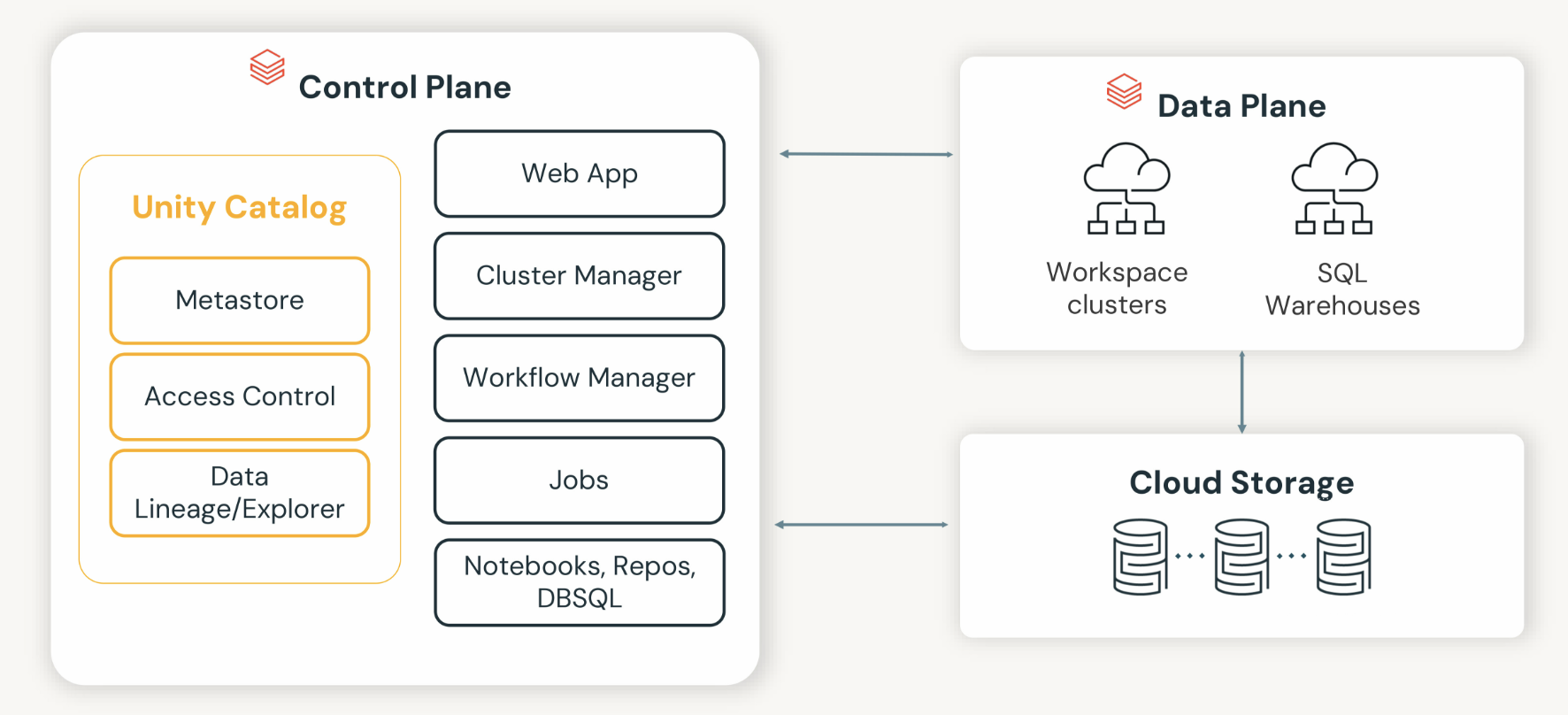Screen dimensions: 1568x715
Task: Select the Metastore box
Action: point(240,301)
